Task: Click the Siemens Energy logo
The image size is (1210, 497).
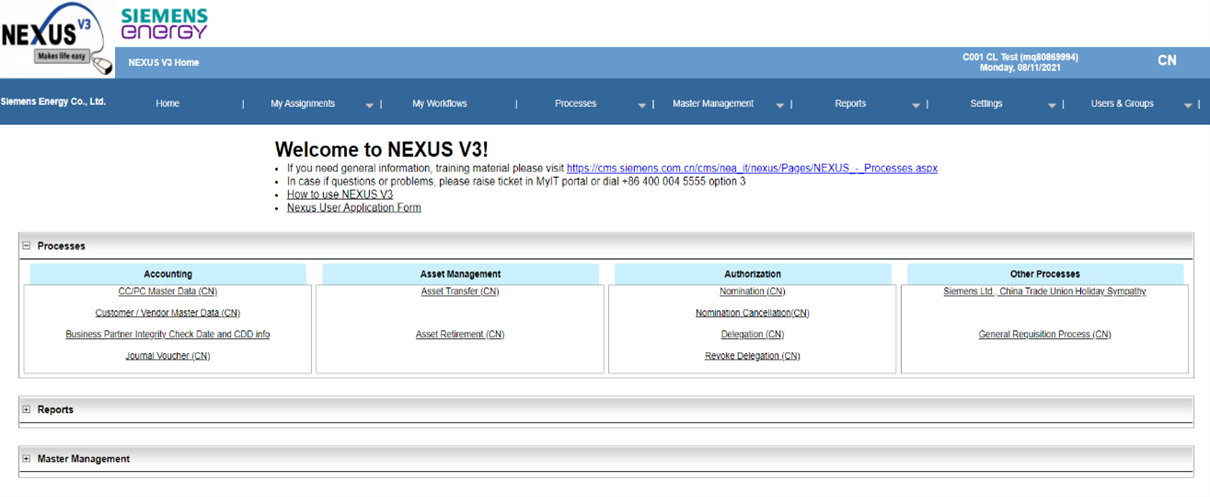Action: pyautogui.click(x=164, y=23)
